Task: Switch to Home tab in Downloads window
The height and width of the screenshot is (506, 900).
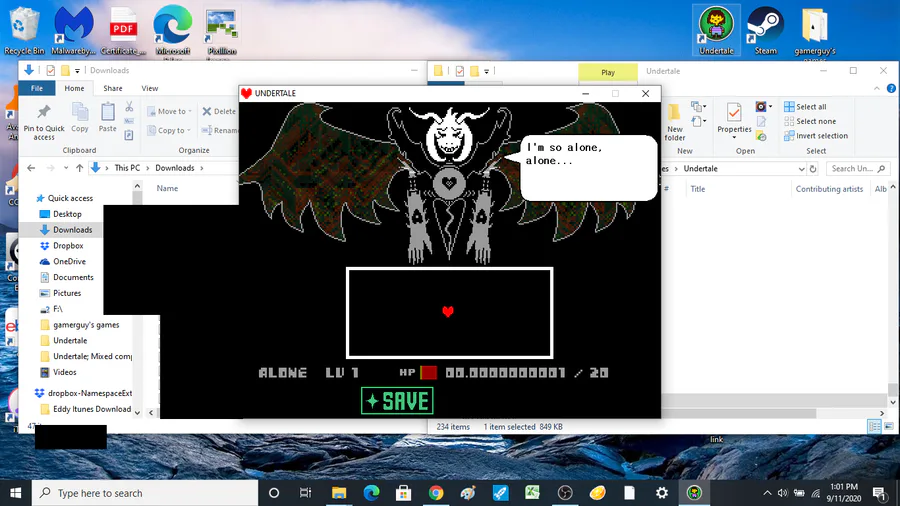Action: (74, 88)
